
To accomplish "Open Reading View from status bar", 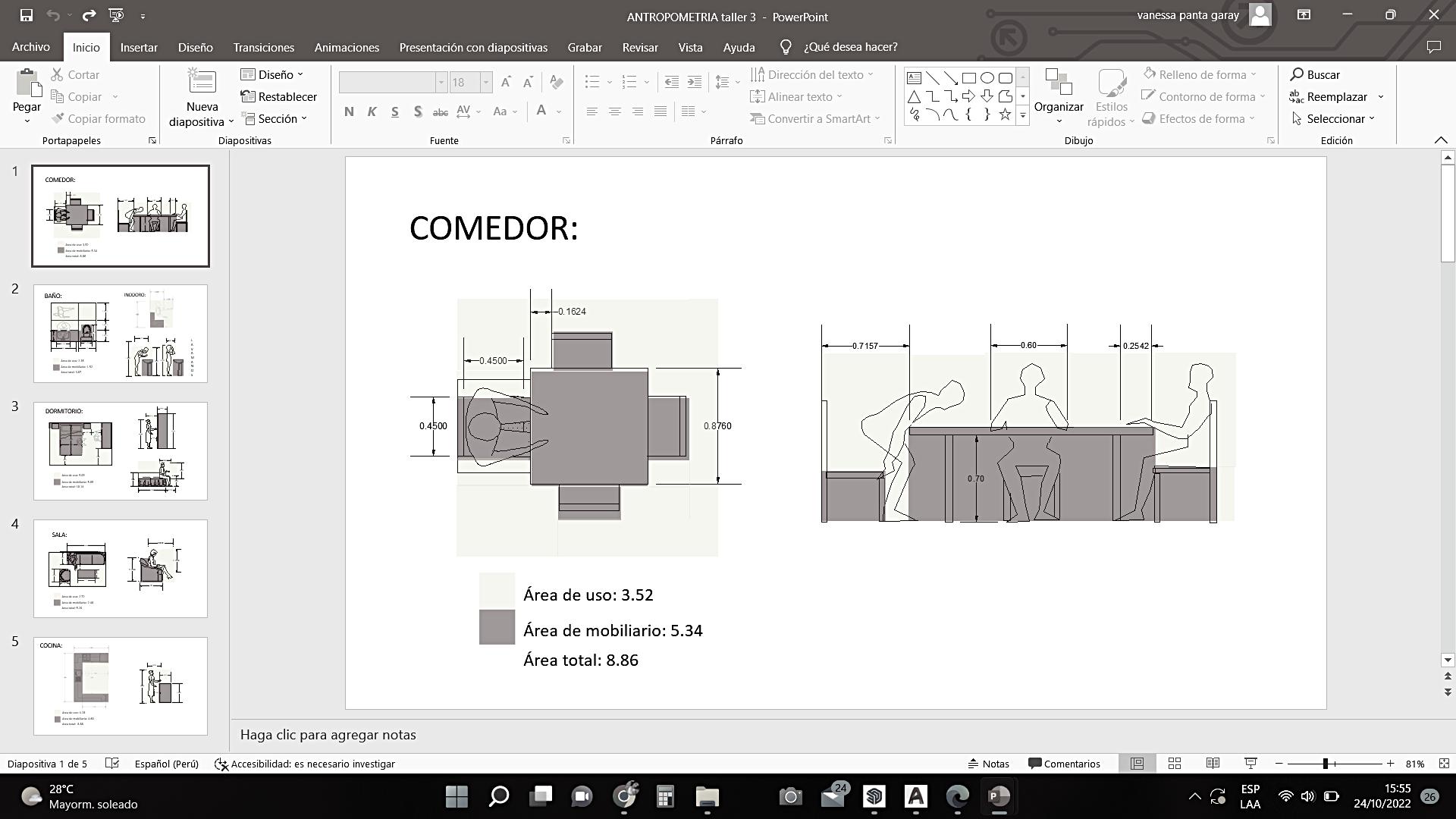I will [1212, 764].
